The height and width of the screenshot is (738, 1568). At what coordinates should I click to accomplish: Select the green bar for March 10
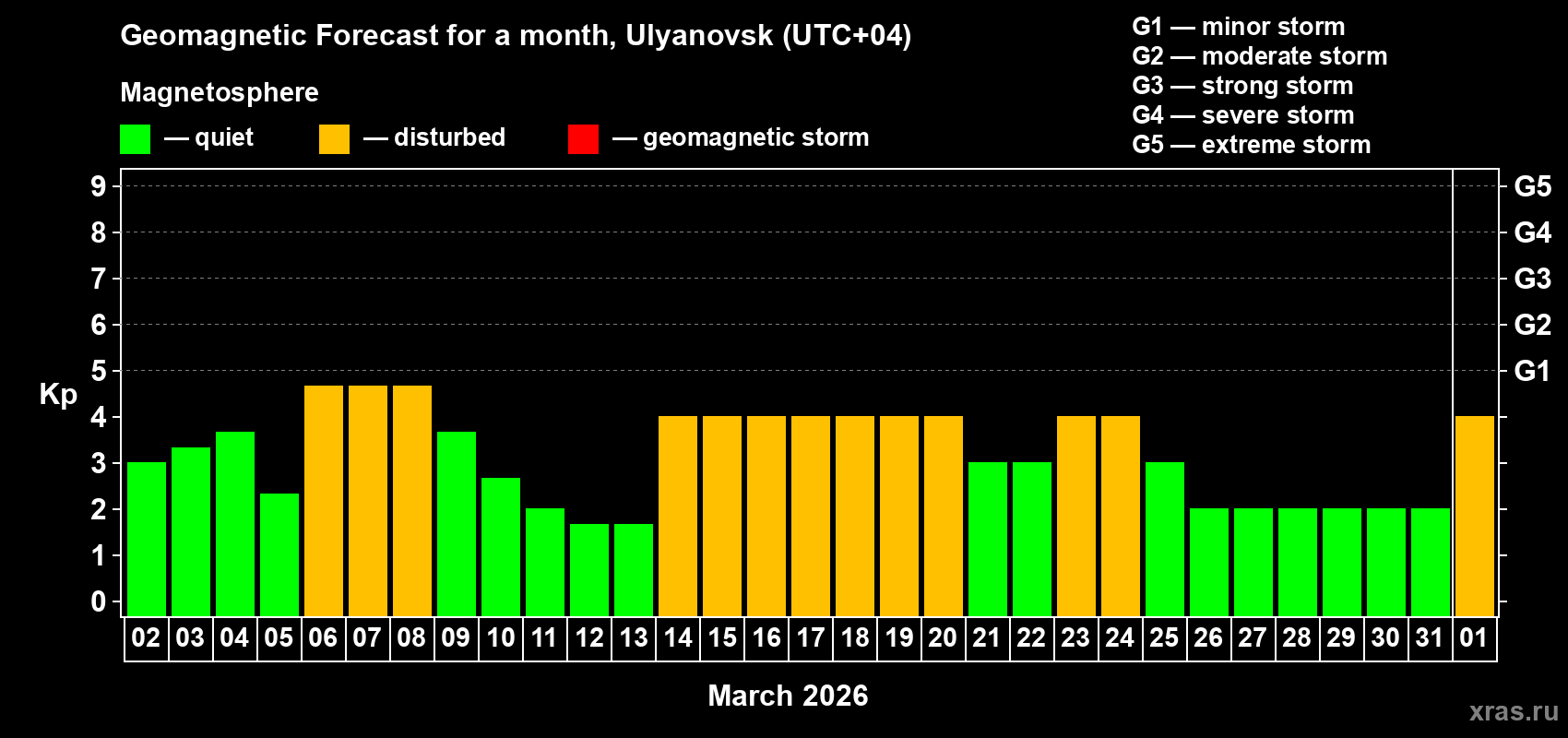(x=501, y=547)
